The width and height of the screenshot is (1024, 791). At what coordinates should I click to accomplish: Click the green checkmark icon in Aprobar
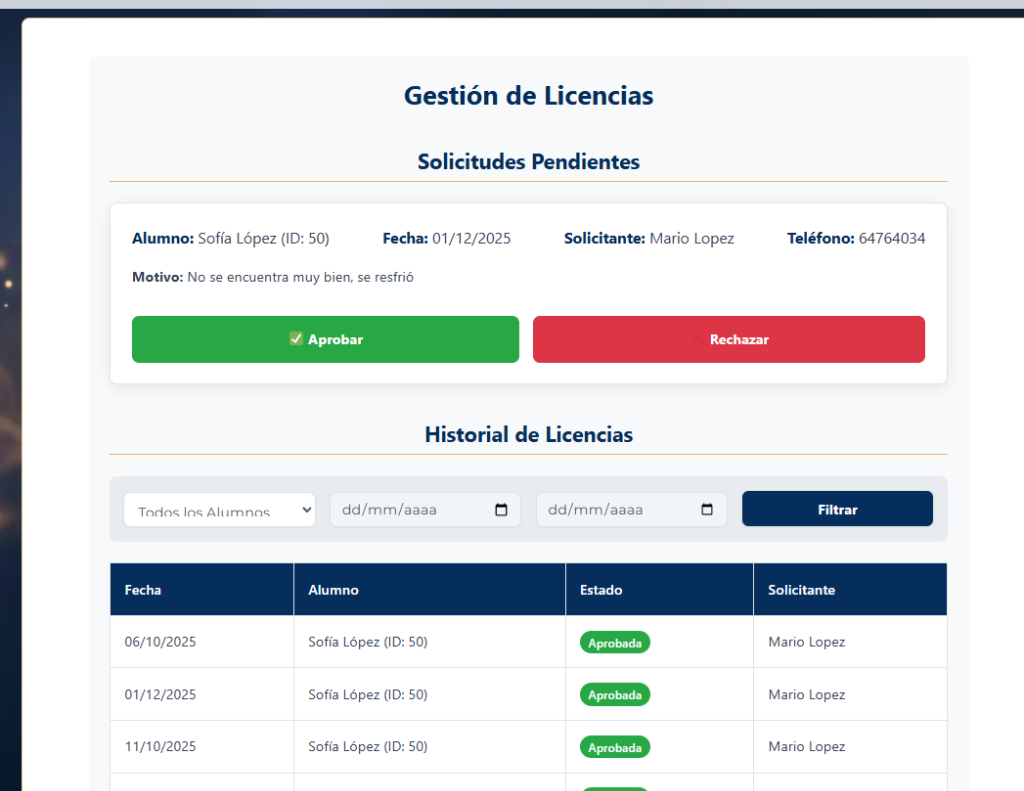296,339
